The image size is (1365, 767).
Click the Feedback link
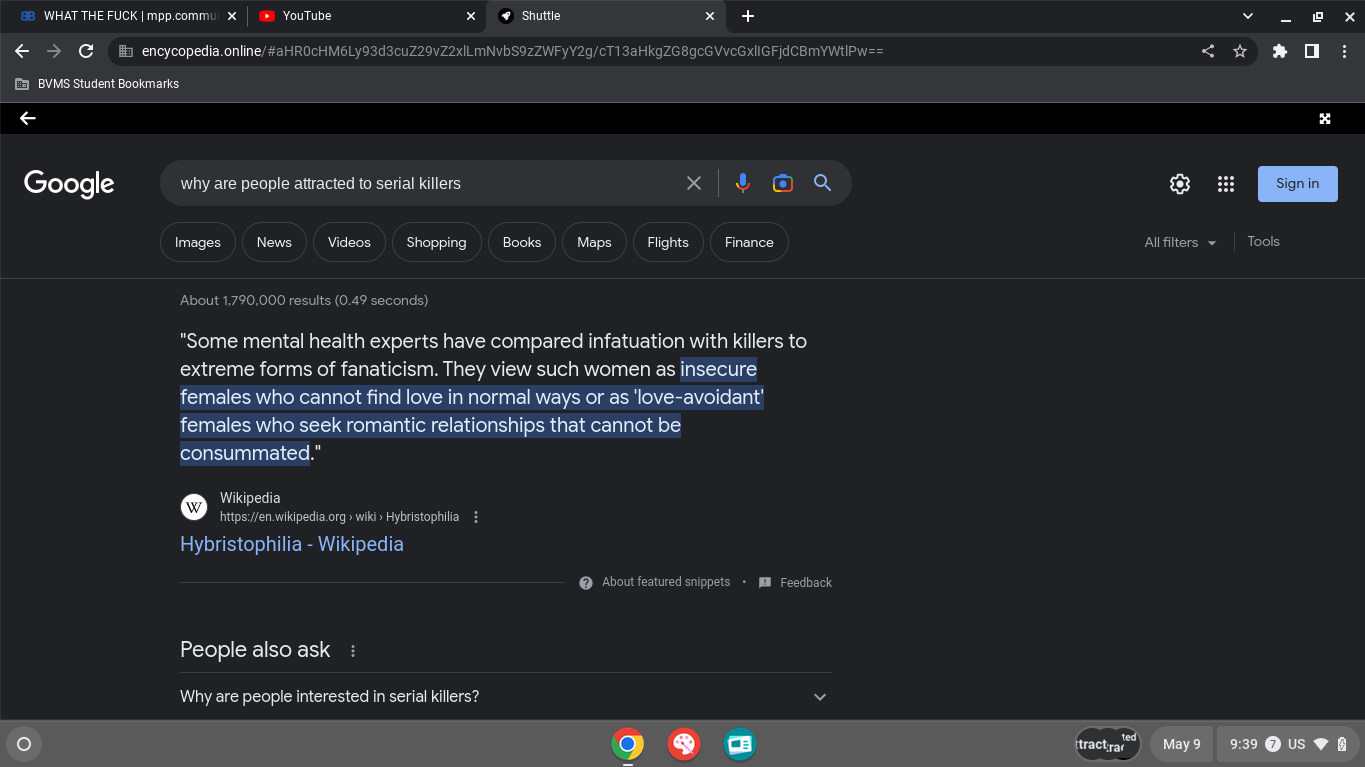click(x=806, y=583)
